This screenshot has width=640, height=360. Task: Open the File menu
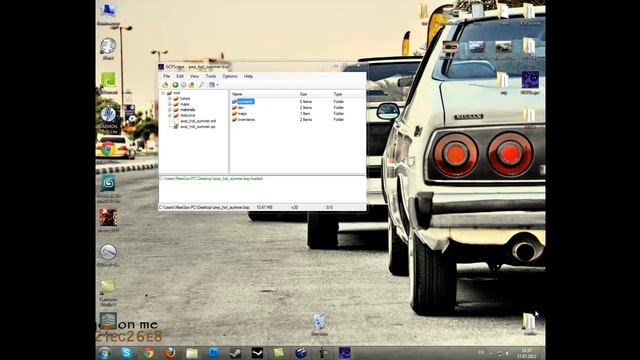pos(167,76)
